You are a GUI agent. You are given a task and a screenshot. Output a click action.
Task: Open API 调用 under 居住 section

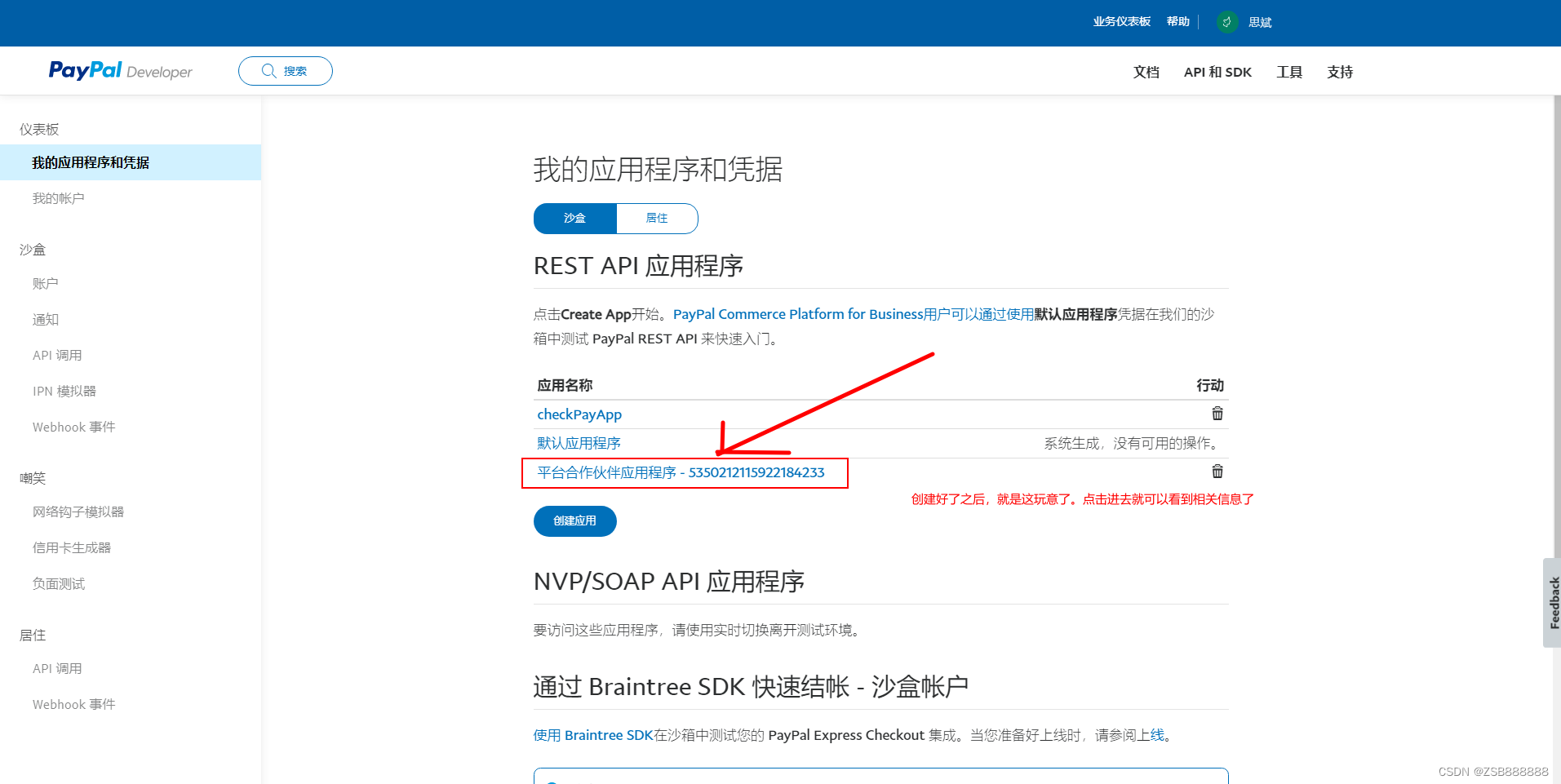57,669
